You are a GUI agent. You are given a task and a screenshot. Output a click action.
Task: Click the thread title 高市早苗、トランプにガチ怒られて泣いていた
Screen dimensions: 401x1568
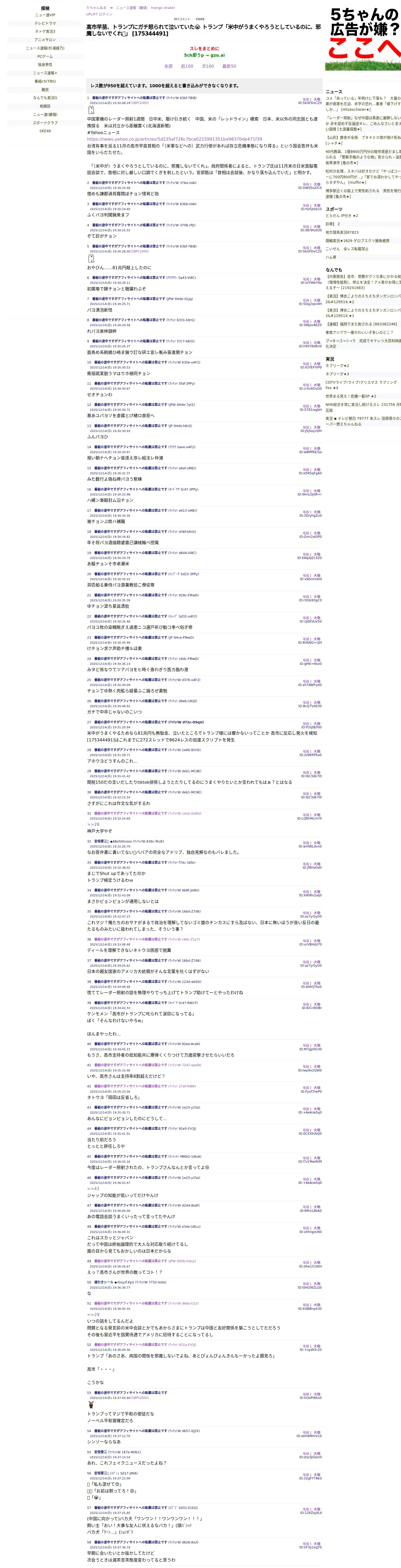click(203, 30)
